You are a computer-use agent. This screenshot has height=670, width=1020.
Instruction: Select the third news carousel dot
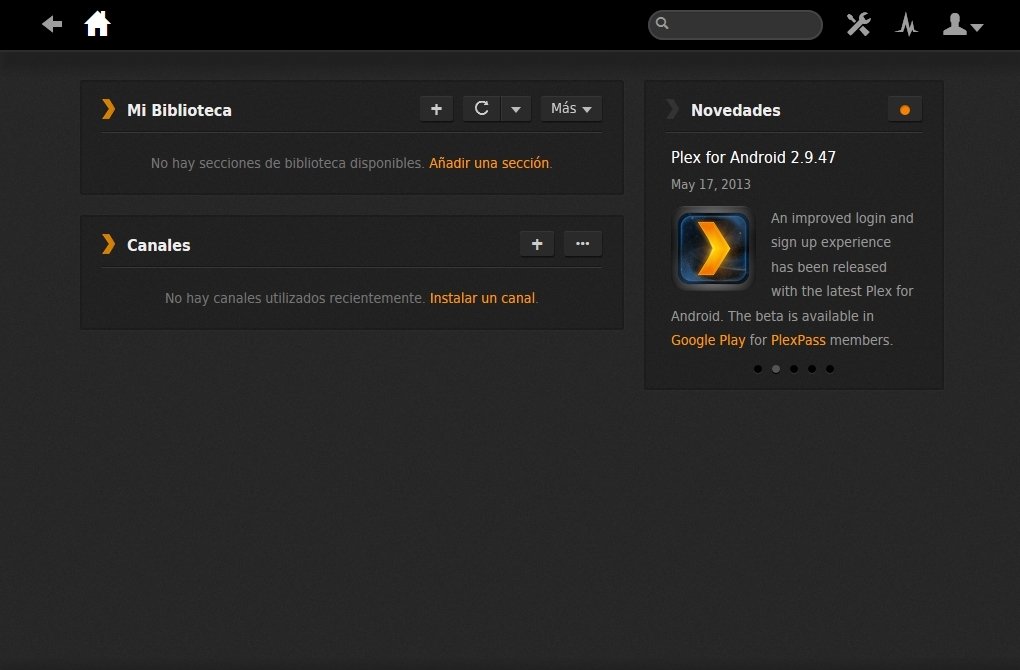tap(794, 369)
